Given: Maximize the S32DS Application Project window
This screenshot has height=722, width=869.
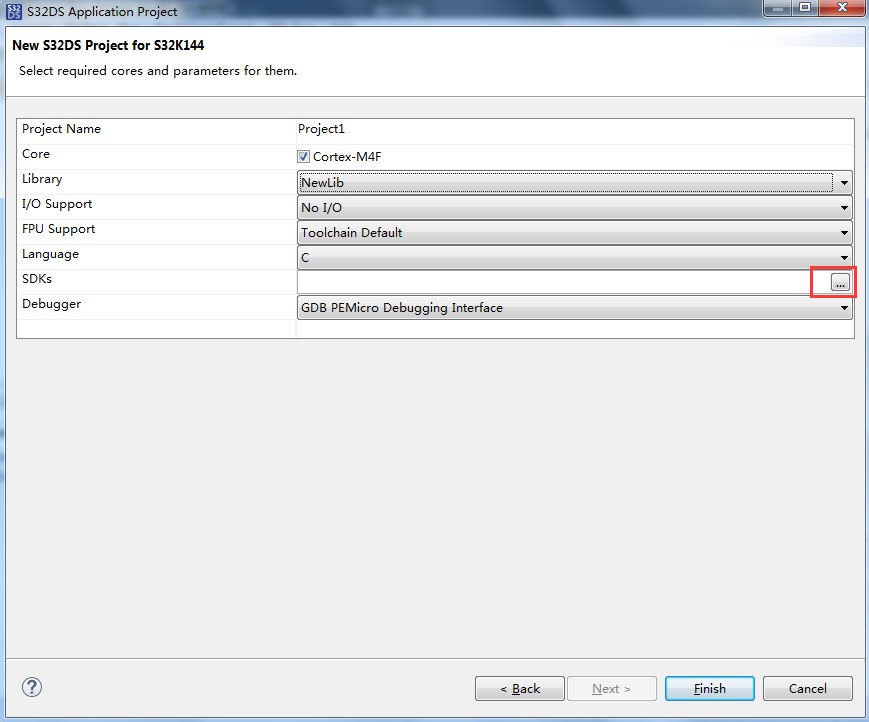Looking at the screenshot, I should pyautogui.click(x=805, y=8).
